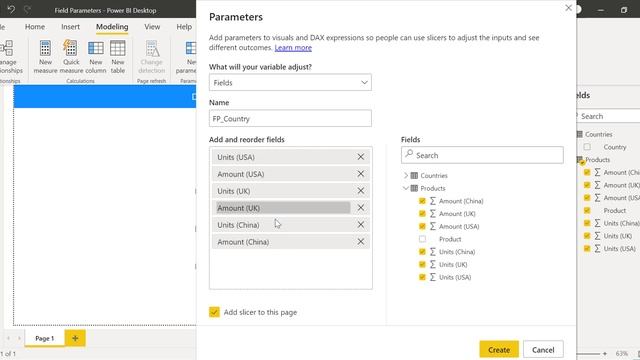Remove Units (China) from field list
The height and width of the screenshot is (360, 640).
(x=361, y=224)
